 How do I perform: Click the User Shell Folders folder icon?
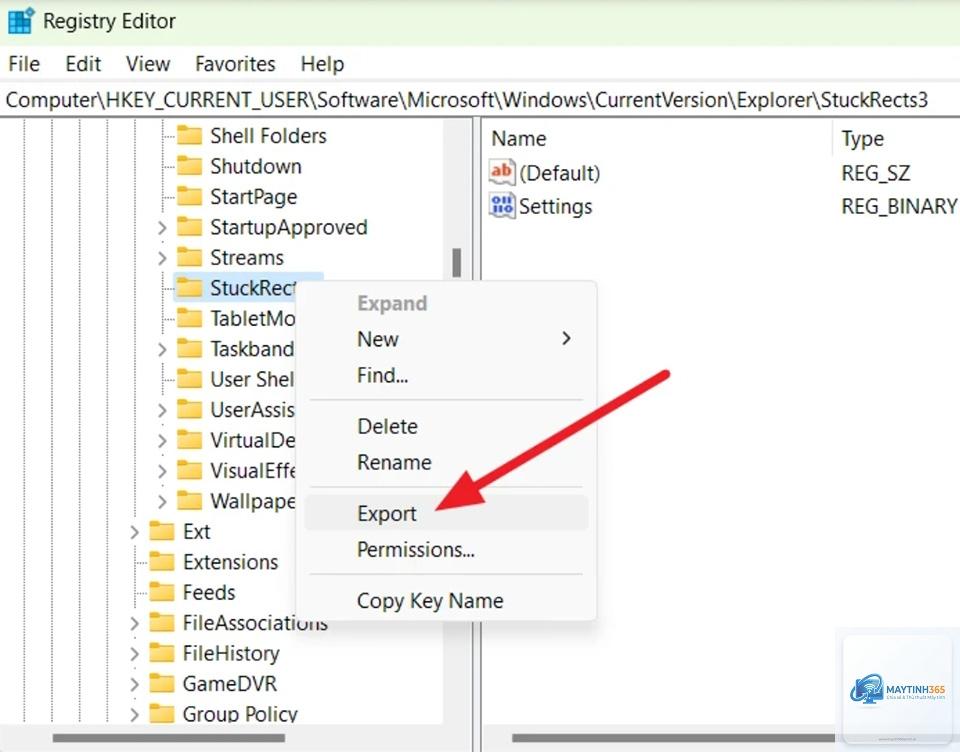coord(189,379)
